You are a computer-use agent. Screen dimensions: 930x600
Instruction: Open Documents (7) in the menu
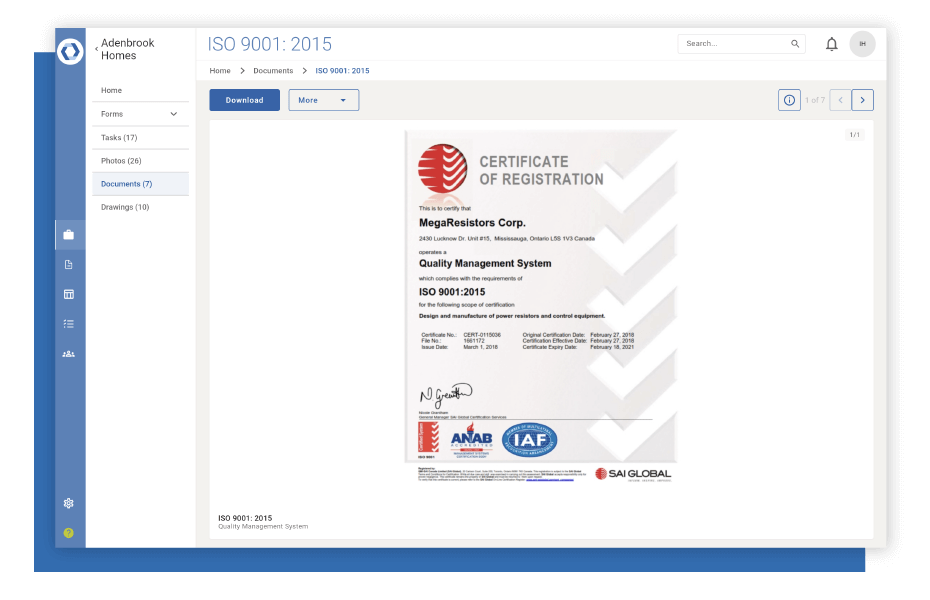click(x=141, y=184)
